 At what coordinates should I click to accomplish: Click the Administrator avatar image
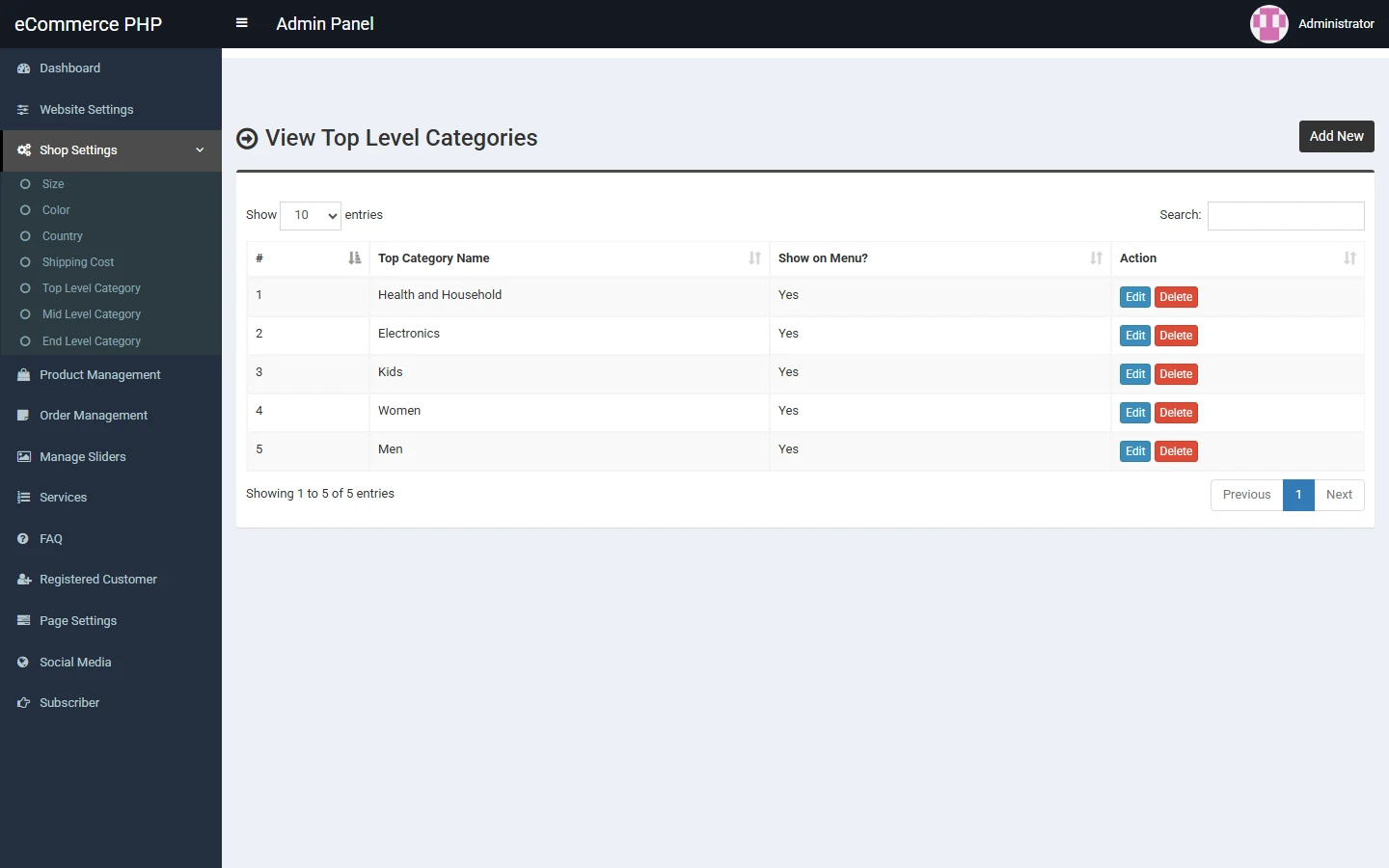tap(1269, 24)
